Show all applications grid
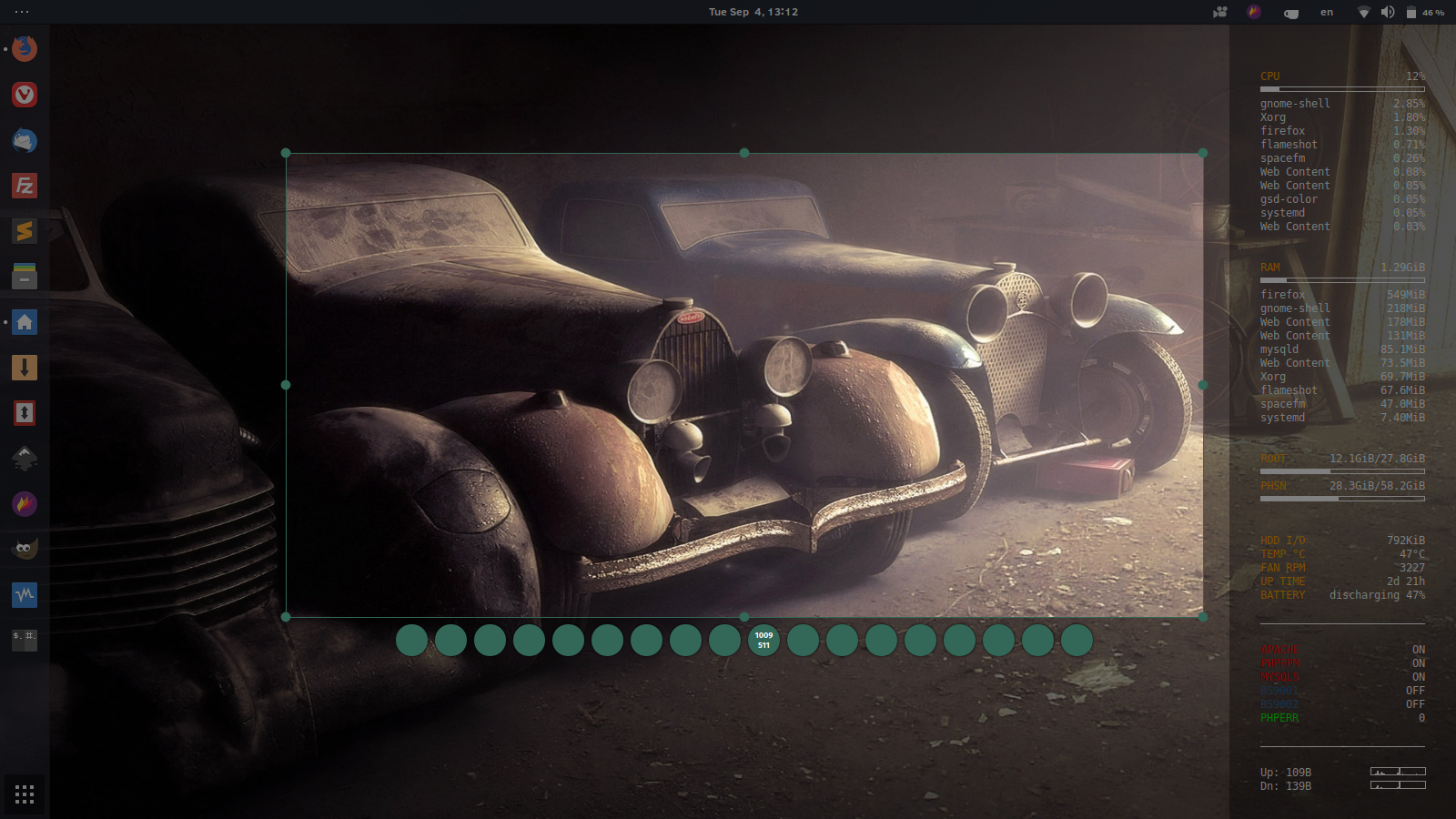The height and width of the screenshot is (819, 1456). (x=25, y=794)
